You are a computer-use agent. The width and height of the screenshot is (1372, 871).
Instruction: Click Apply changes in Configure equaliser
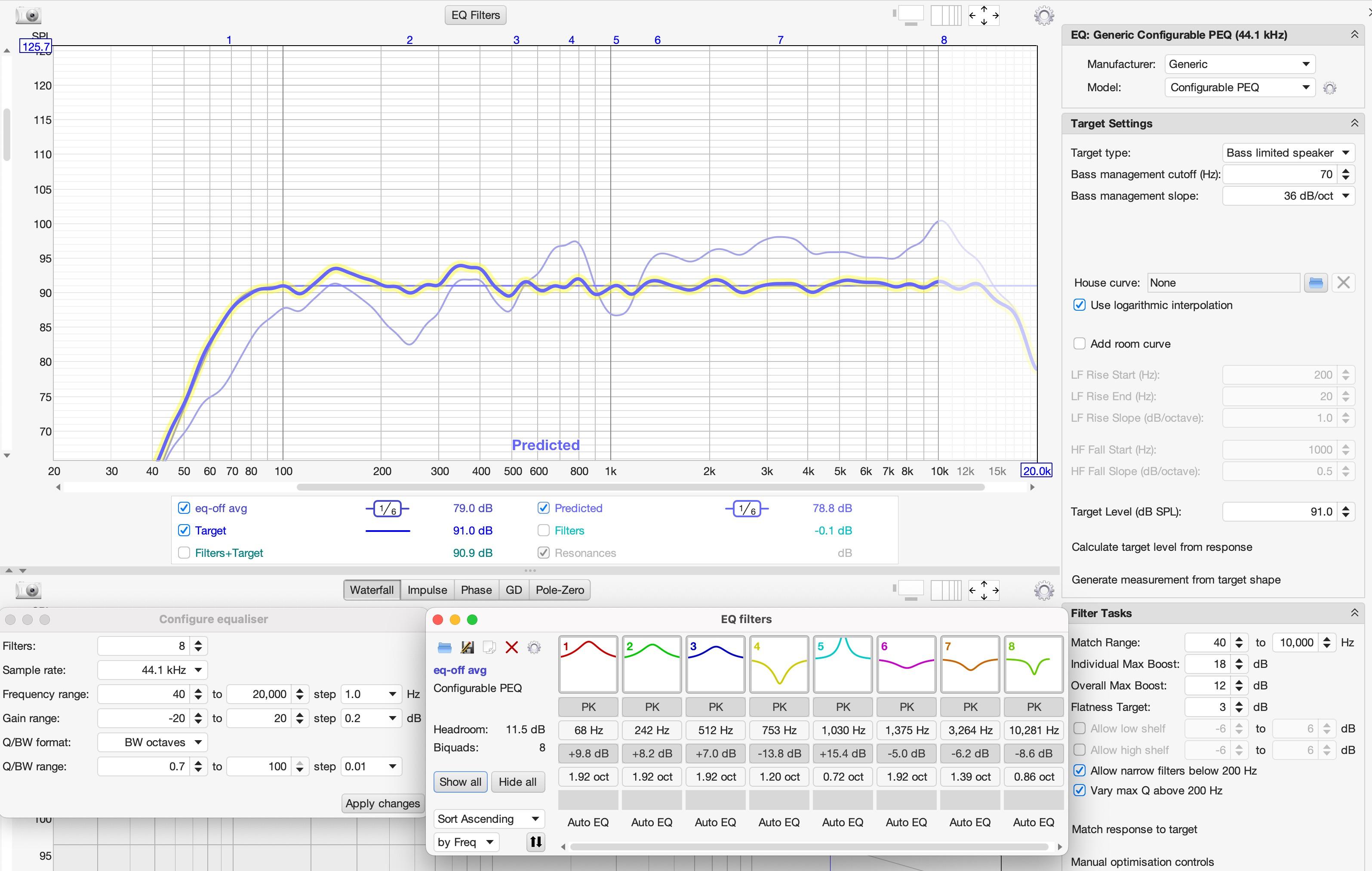(382, 804)
